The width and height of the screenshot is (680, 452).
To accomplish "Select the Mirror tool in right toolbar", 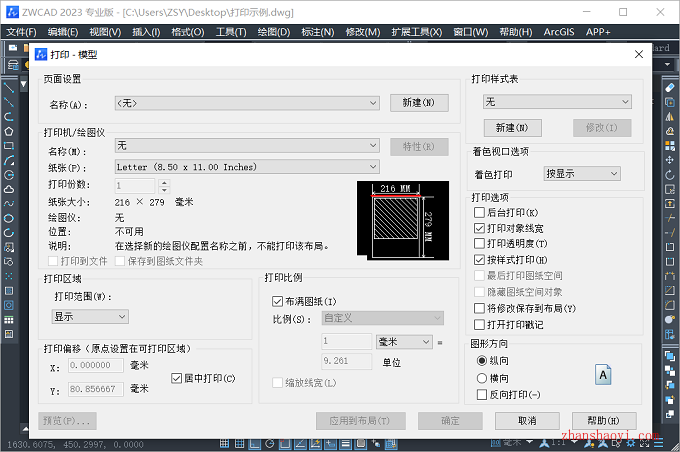I will pos(670,117).
